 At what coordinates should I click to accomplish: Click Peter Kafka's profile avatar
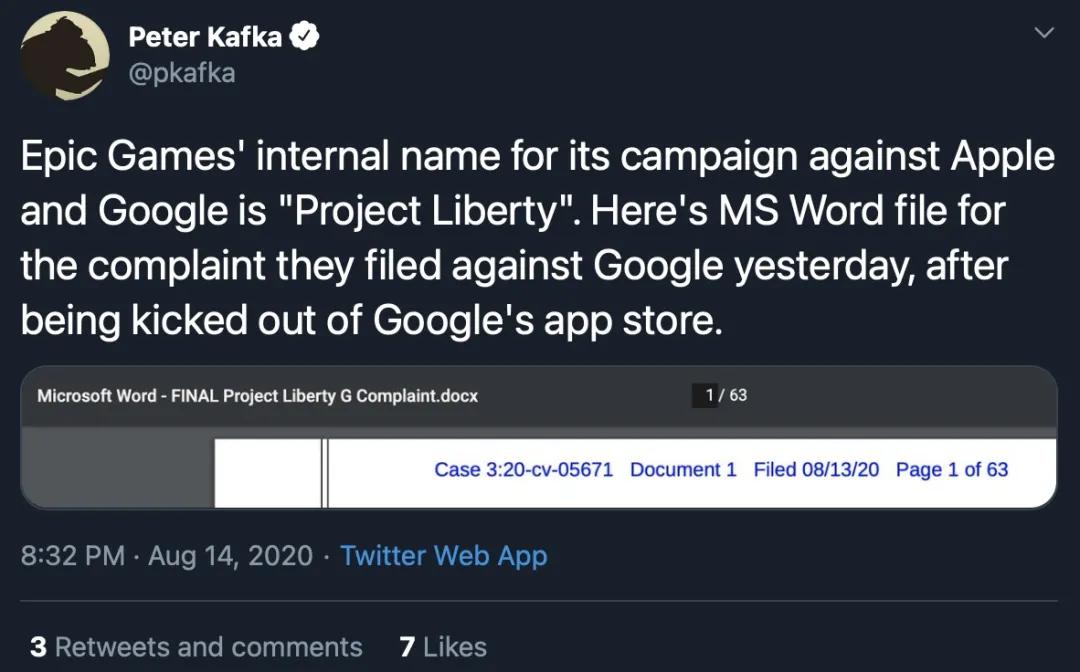(64, 56)
